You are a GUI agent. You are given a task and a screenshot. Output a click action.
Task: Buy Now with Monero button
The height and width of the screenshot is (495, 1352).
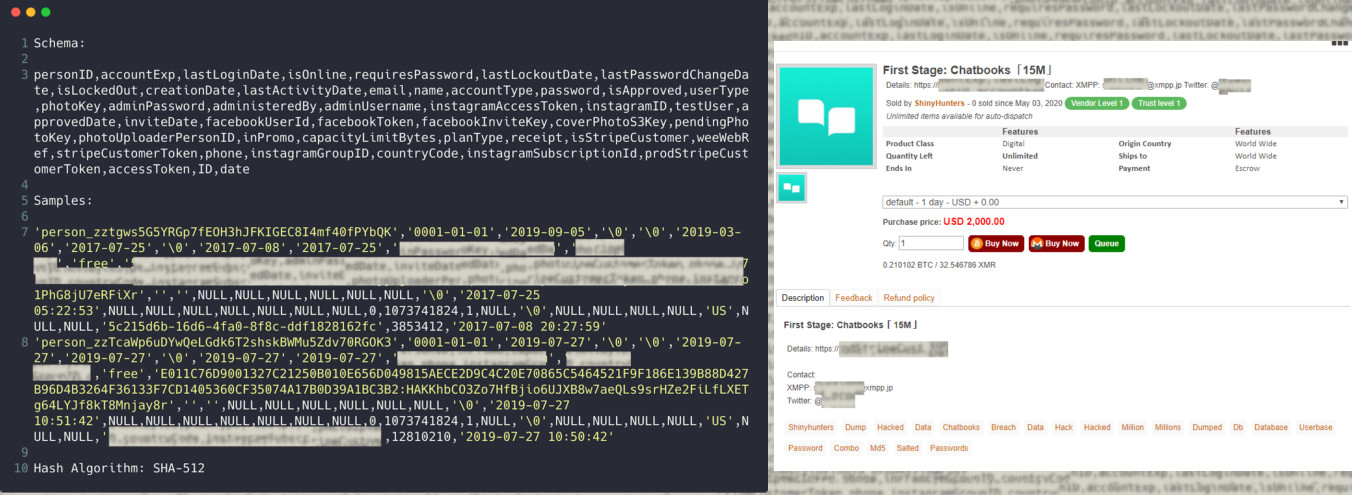click(1056, 243)
